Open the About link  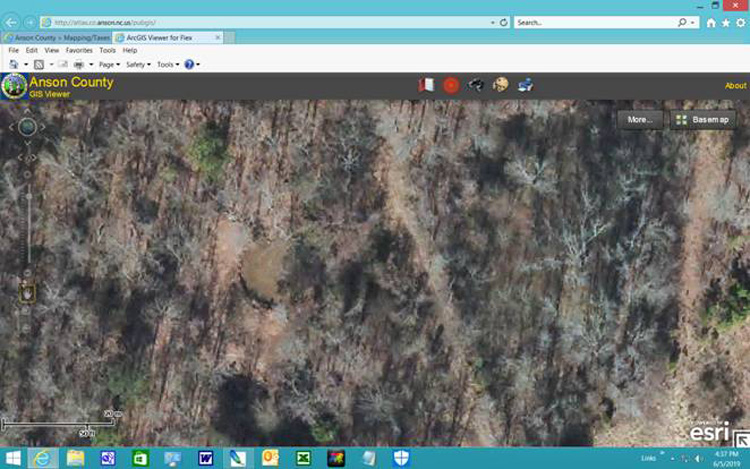(x=735, y=86)
